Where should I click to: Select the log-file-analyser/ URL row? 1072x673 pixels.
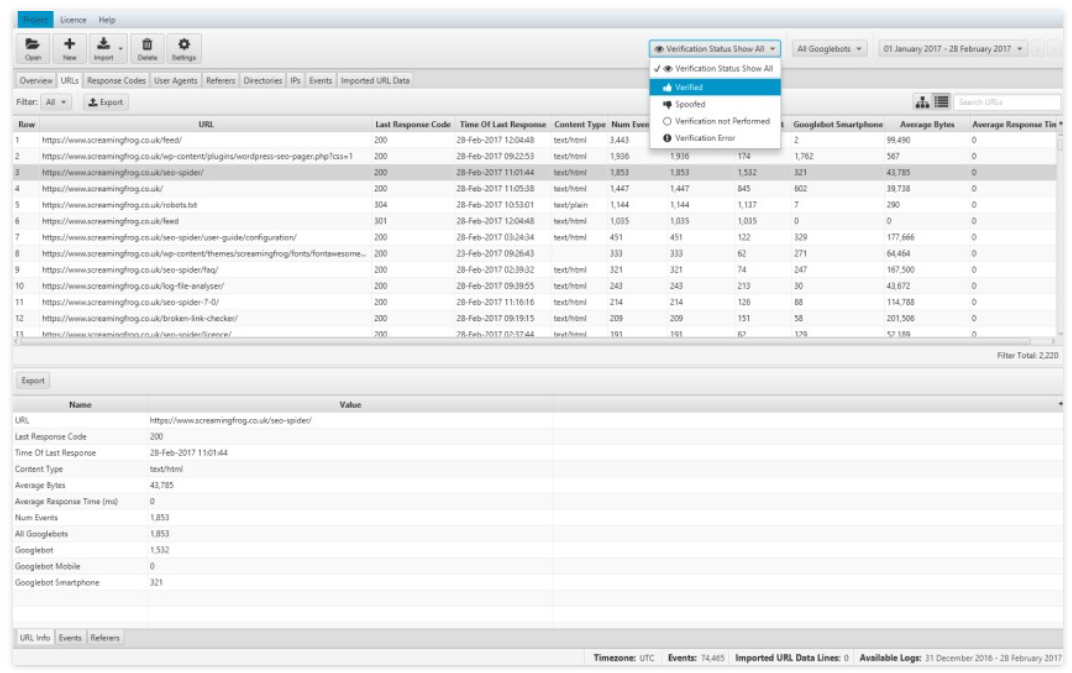pyautogui.click(x=535, y=286)
